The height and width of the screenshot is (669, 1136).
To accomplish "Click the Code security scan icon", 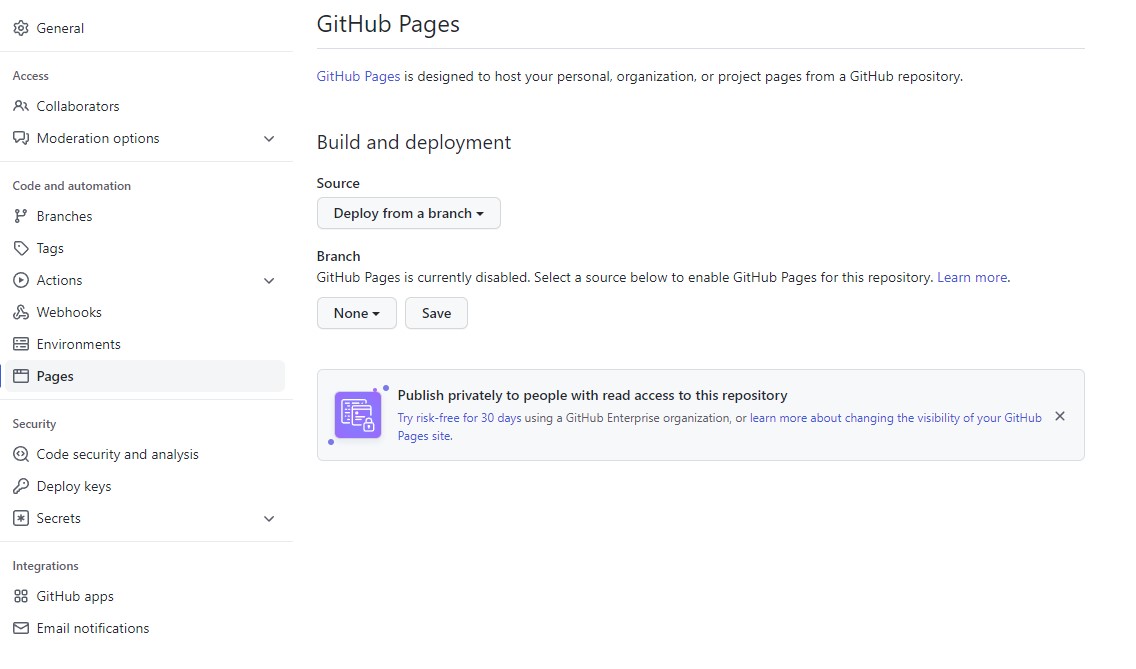I will [x=21, y=454].
